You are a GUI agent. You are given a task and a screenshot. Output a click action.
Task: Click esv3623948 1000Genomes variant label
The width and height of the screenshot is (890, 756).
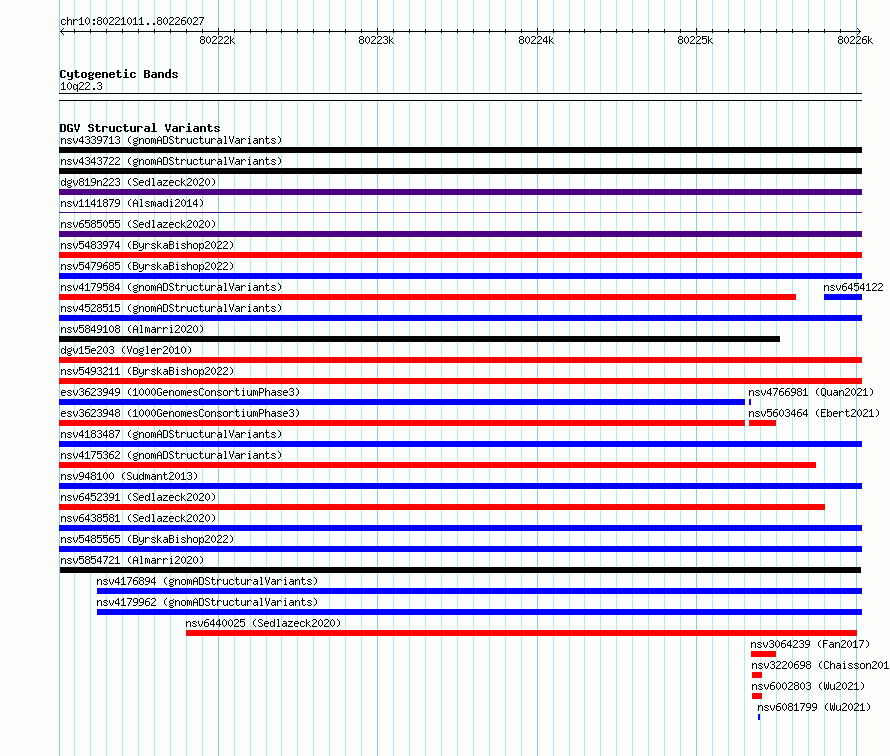(x=180, y=413)
